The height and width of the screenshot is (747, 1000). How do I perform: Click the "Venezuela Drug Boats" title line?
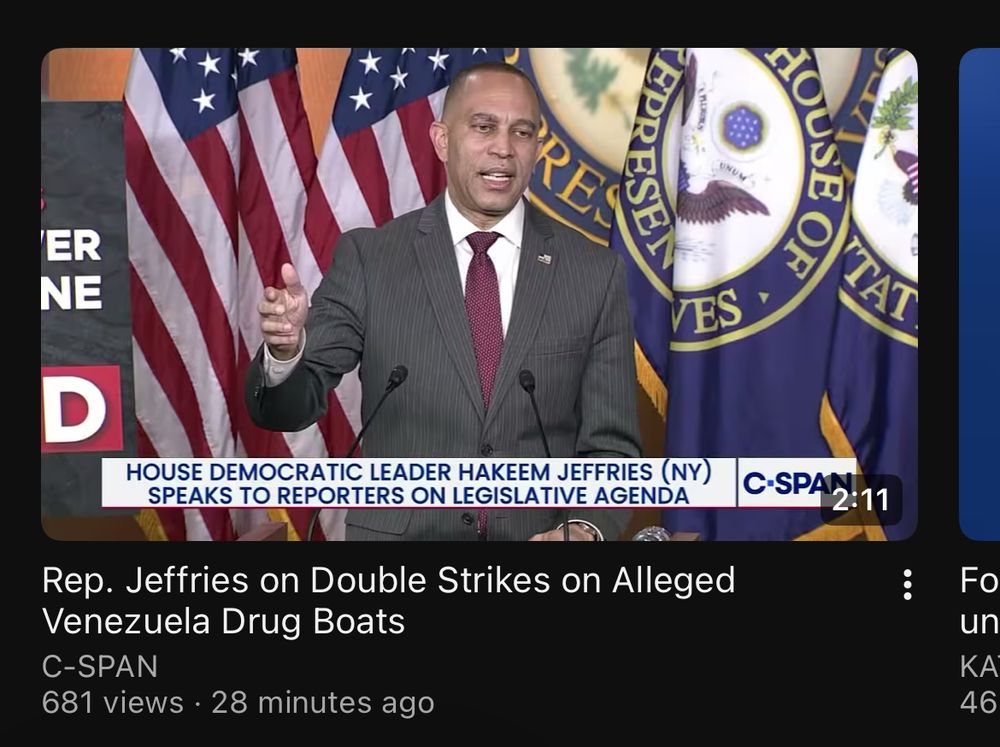coord(223,621)
